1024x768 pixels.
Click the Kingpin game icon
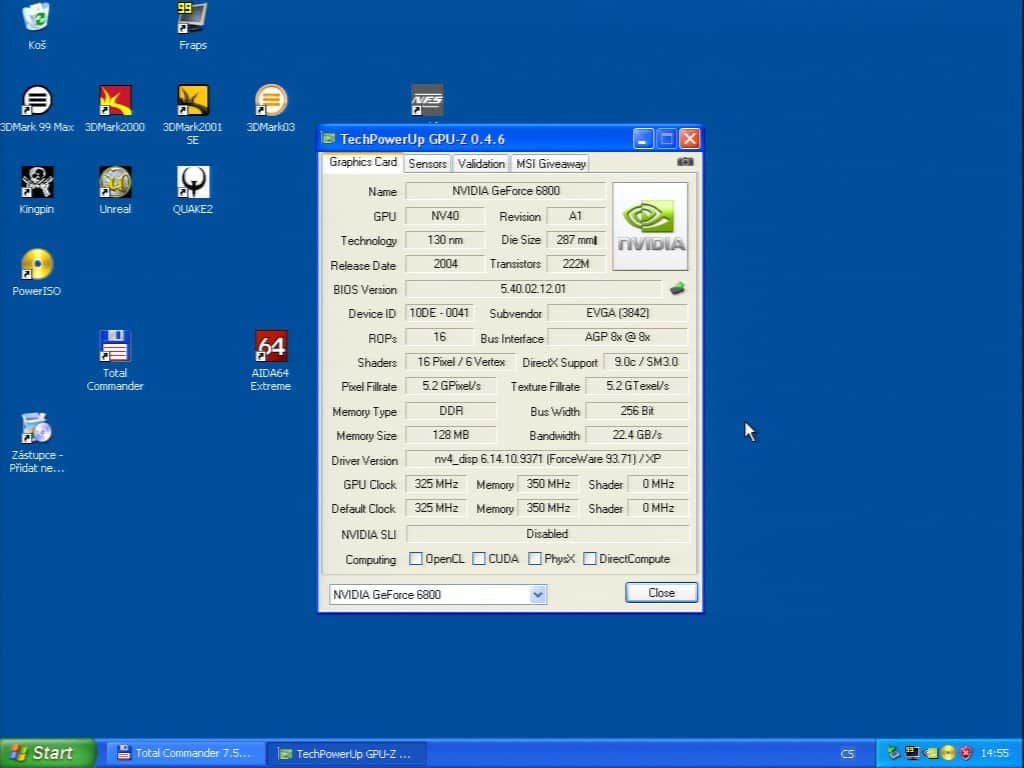[37, 182]
